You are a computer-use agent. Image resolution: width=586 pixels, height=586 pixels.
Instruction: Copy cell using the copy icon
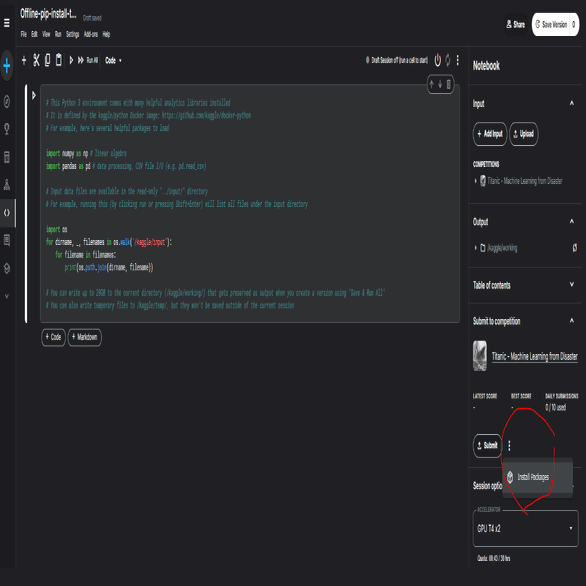pyautogui.click(x=47, y=60)
